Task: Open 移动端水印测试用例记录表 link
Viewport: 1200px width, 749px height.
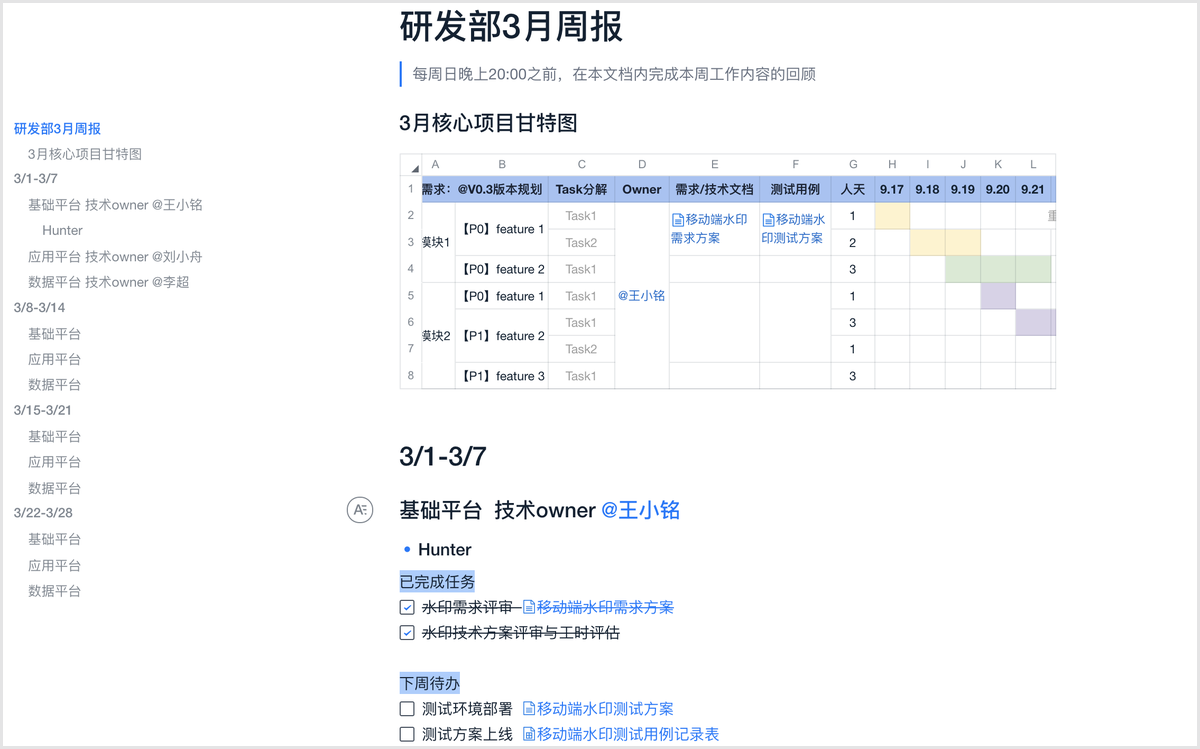Action: pyautogui.click(x=621, y=734)
